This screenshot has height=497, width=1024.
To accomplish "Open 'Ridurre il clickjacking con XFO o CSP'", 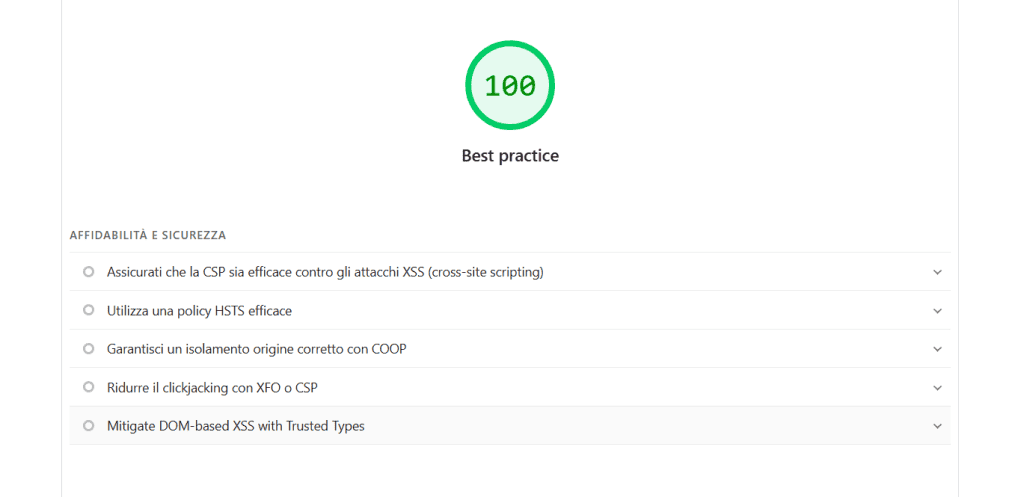I will (x=212, y=387).
